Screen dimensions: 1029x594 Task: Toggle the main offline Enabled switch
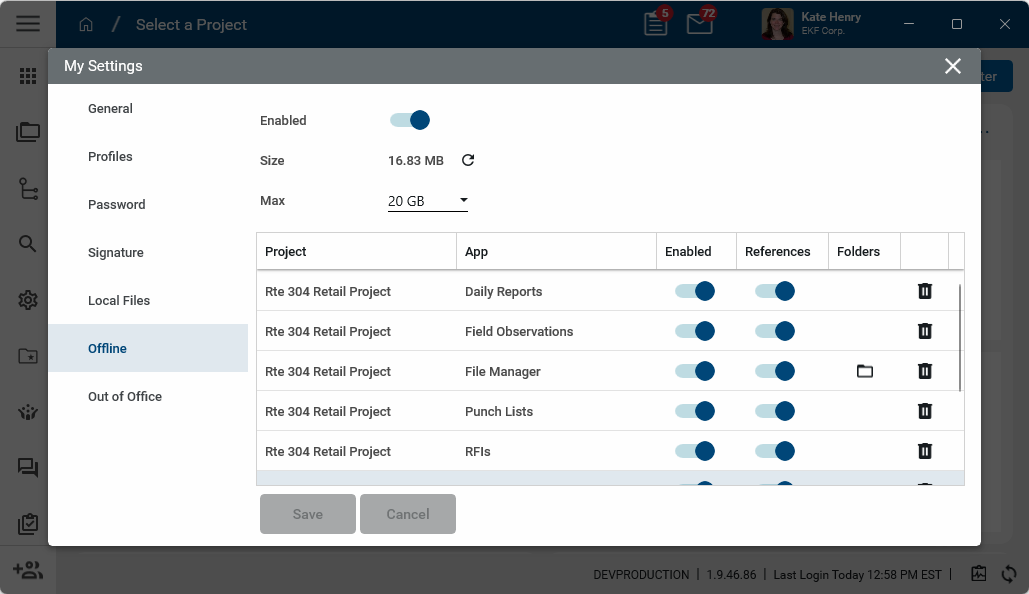click(x=410, y=120)
